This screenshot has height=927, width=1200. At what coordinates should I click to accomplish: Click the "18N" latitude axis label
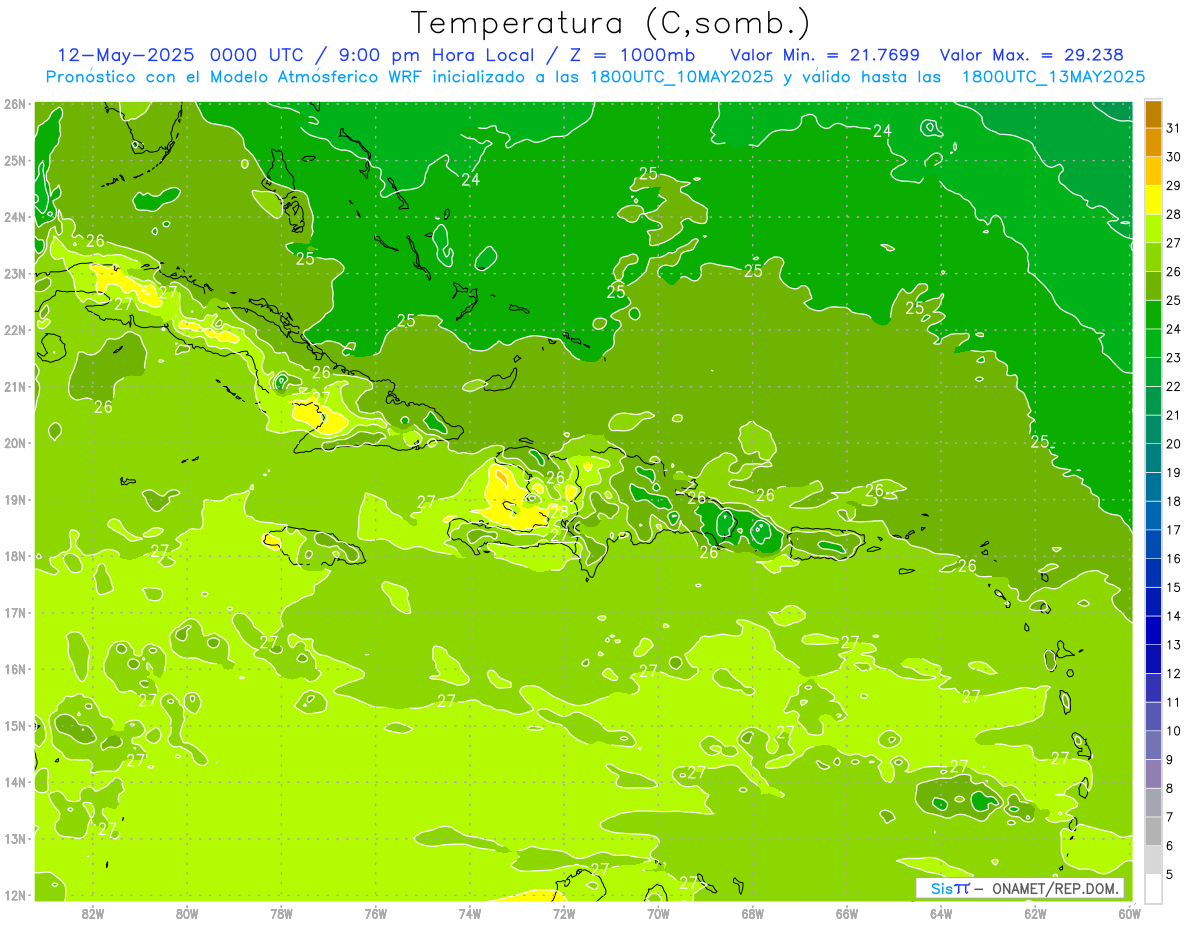(15, 556)
